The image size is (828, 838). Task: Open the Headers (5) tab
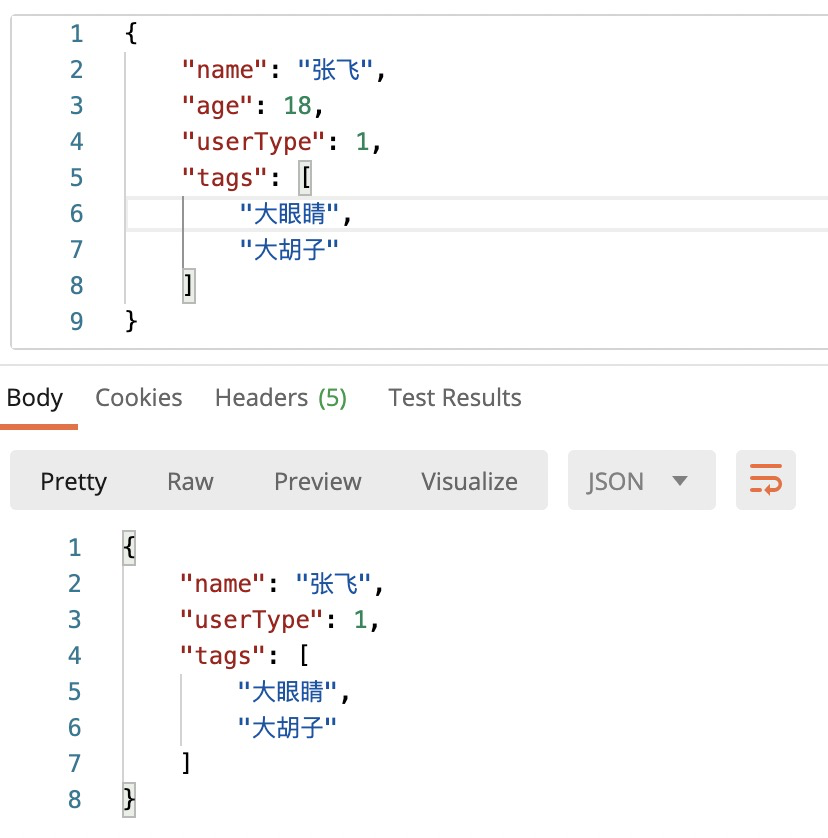click(280, 398)
